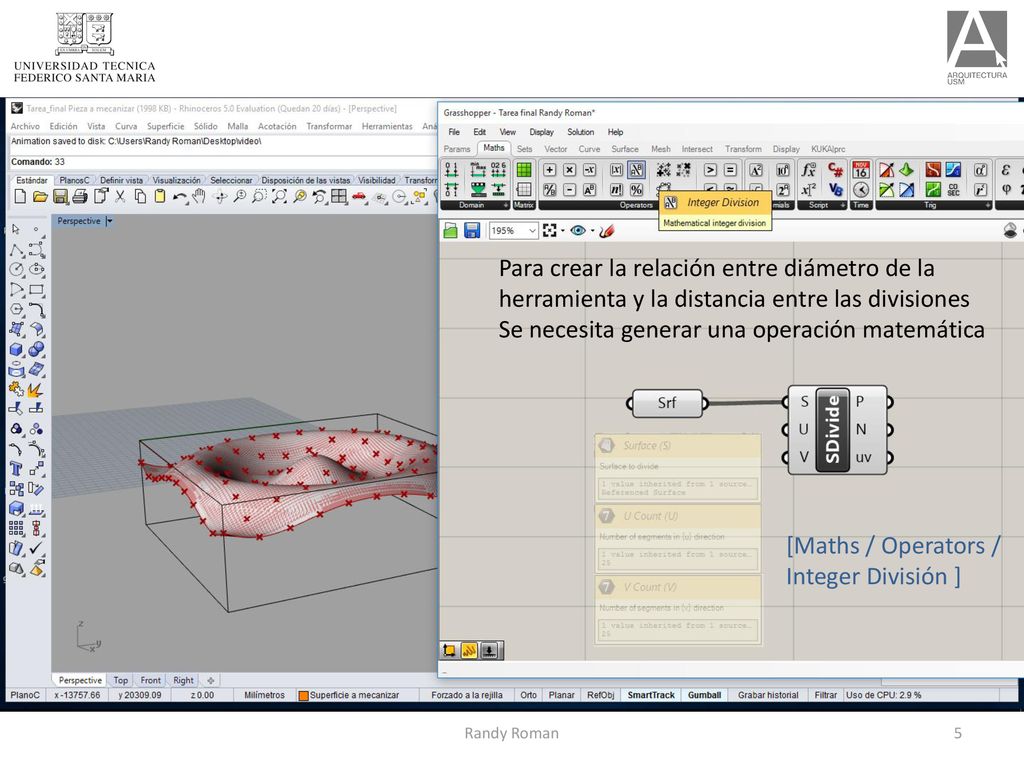Open Rhino's Superficie menu
Viewport: 1024px width, 768px height.
(x=165, y=126)
